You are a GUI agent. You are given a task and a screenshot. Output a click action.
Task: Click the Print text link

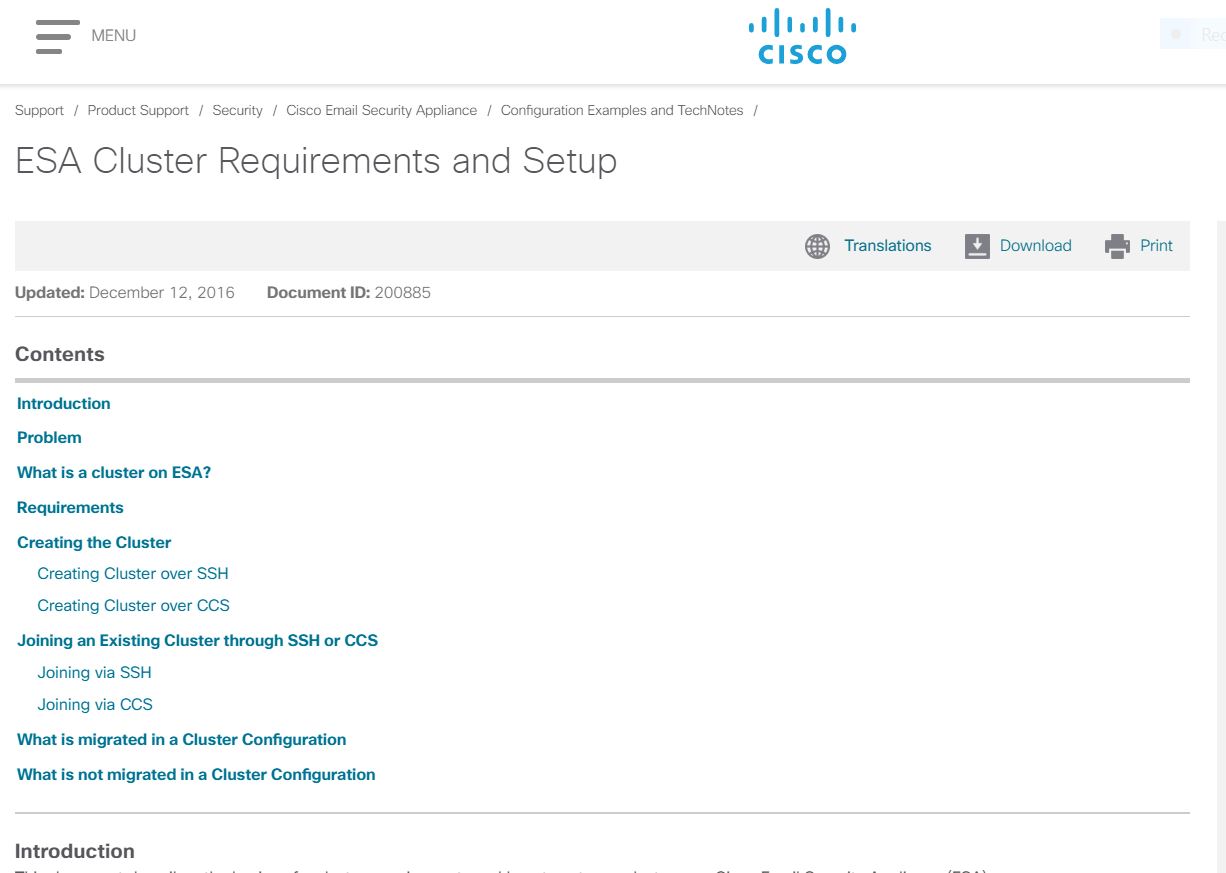coord(1156,246)
